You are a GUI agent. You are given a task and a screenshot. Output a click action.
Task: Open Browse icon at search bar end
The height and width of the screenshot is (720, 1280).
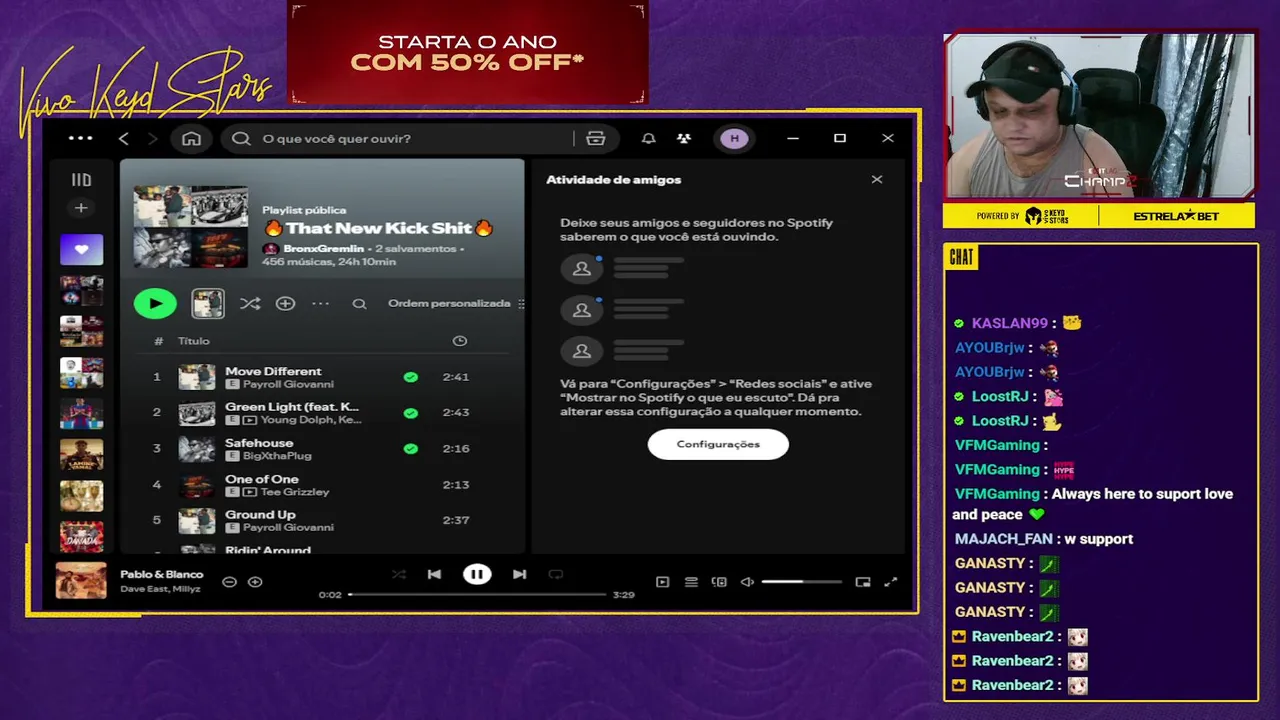(596, 138)
